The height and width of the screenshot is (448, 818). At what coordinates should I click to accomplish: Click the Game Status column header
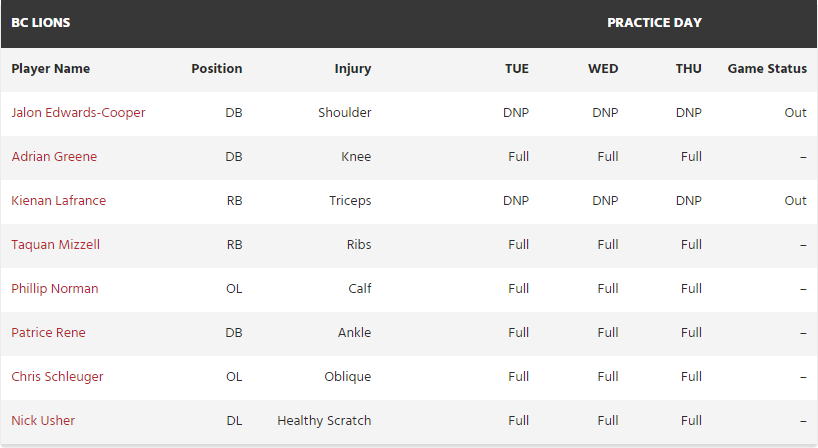coord(767,69)
